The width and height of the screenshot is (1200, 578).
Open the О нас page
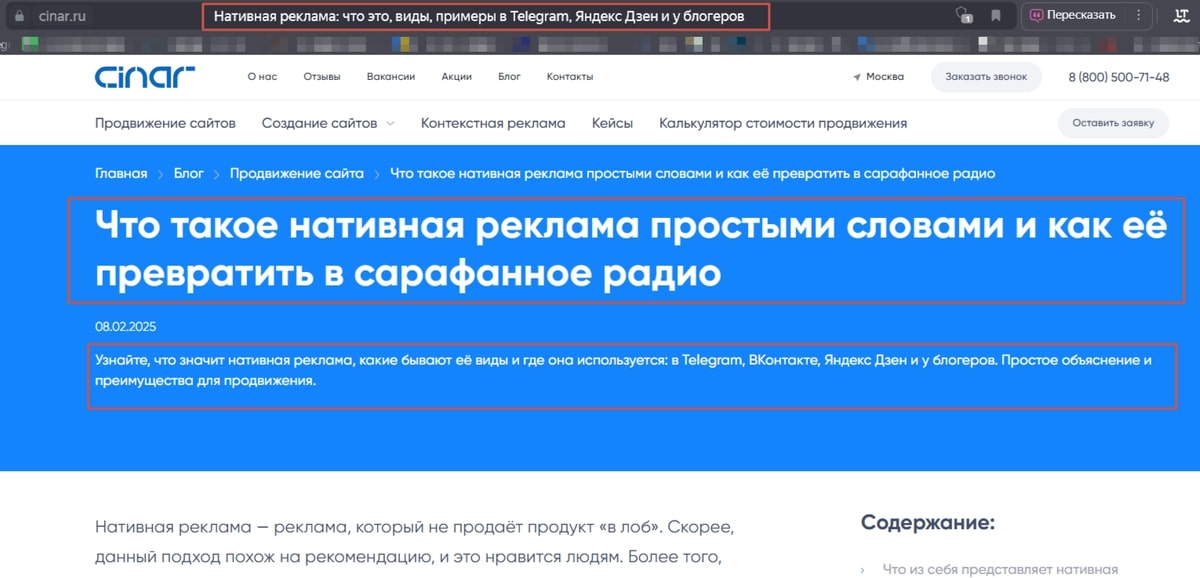(262, 77)
